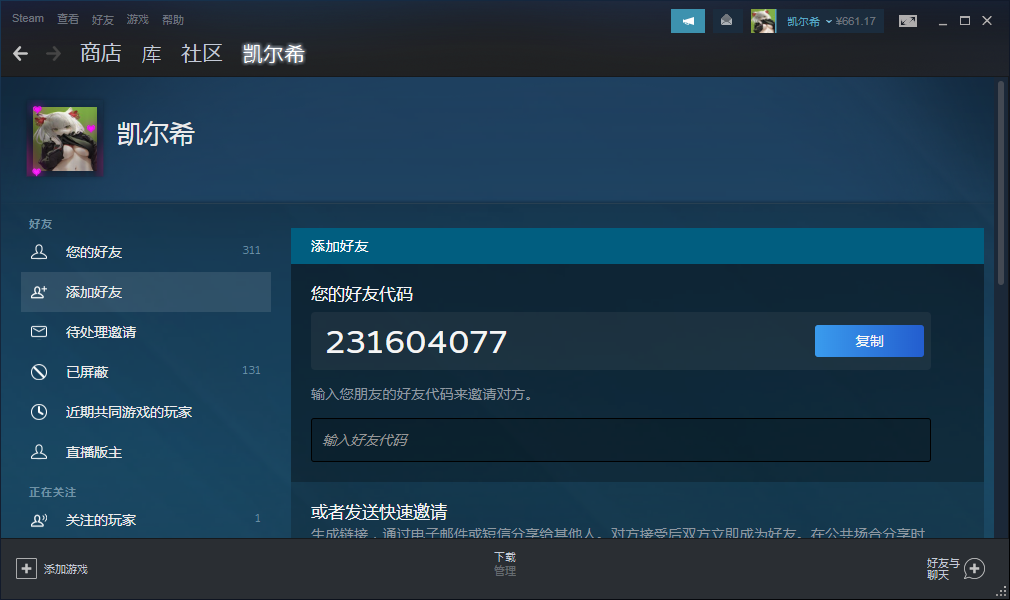This screenshot has height=600, width=1010.
Task: Click the large profile avatar image
Action: point(65,139)
